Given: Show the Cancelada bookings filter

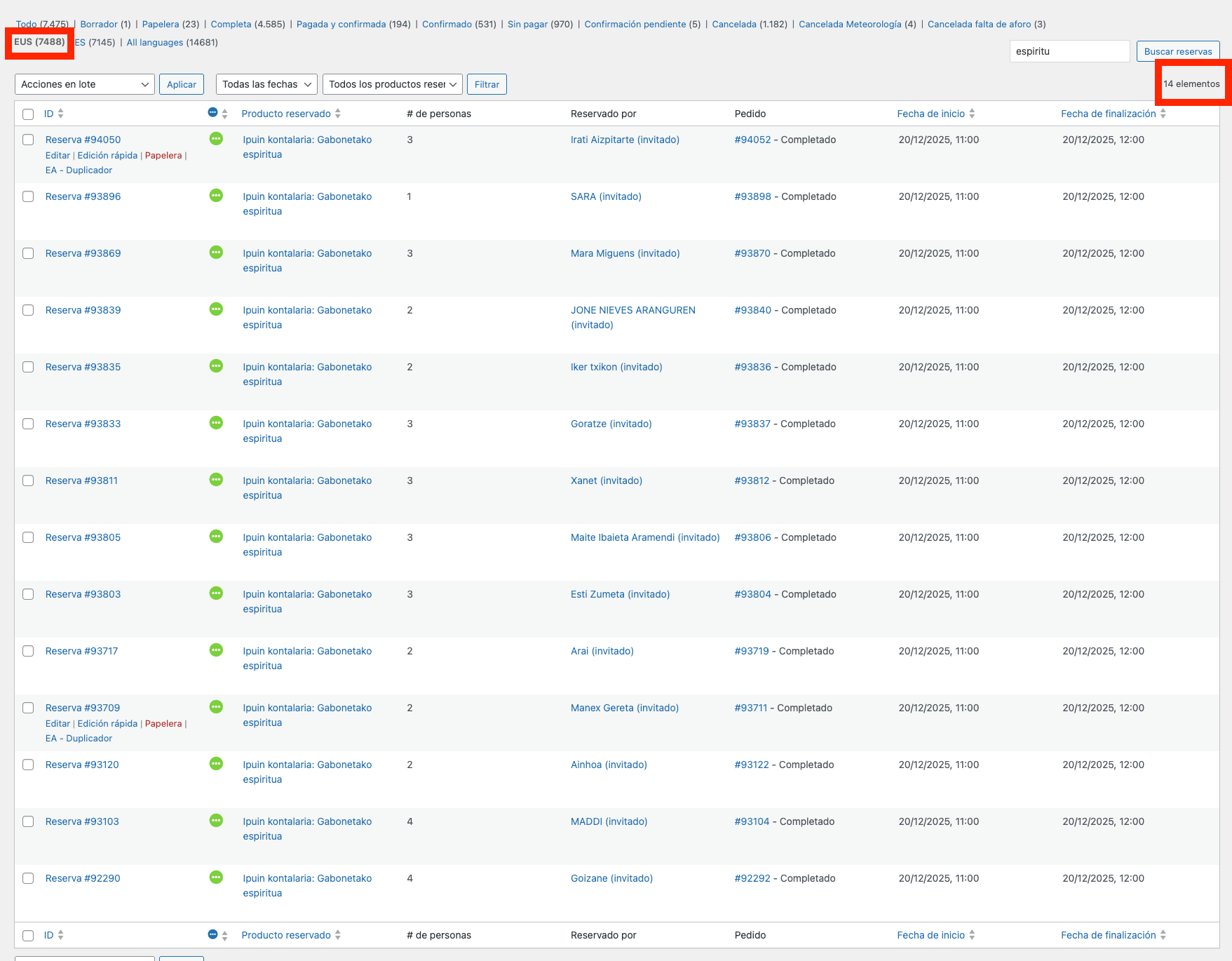Looking at the screenshot, I should [733, 24].
